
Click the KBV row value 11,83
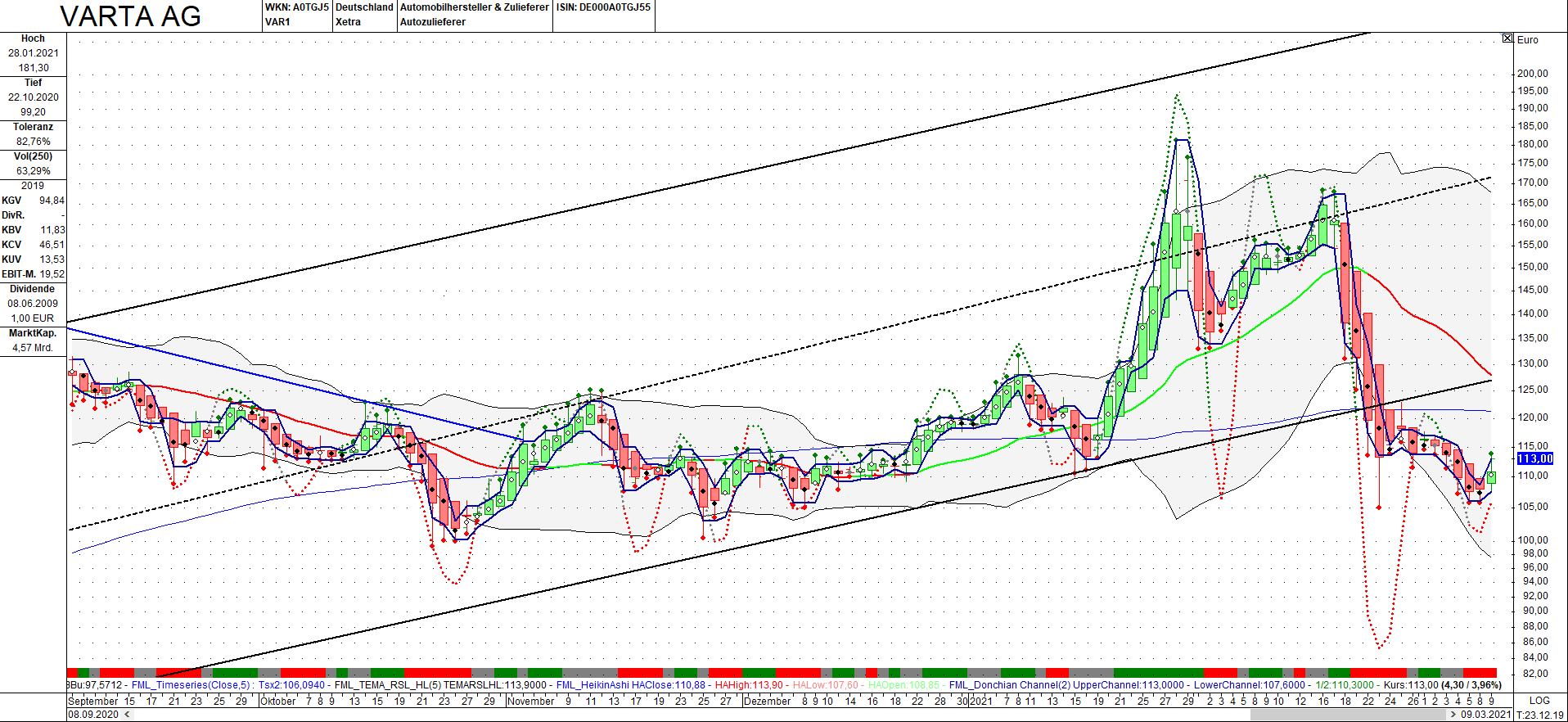click(x=52, y=230)
